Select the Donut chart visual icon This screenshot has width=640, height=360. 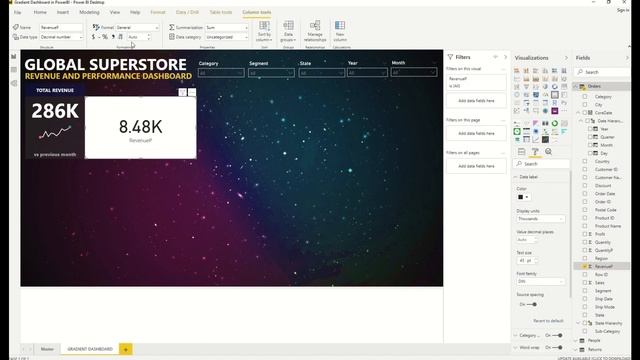[x=555, y=87]
